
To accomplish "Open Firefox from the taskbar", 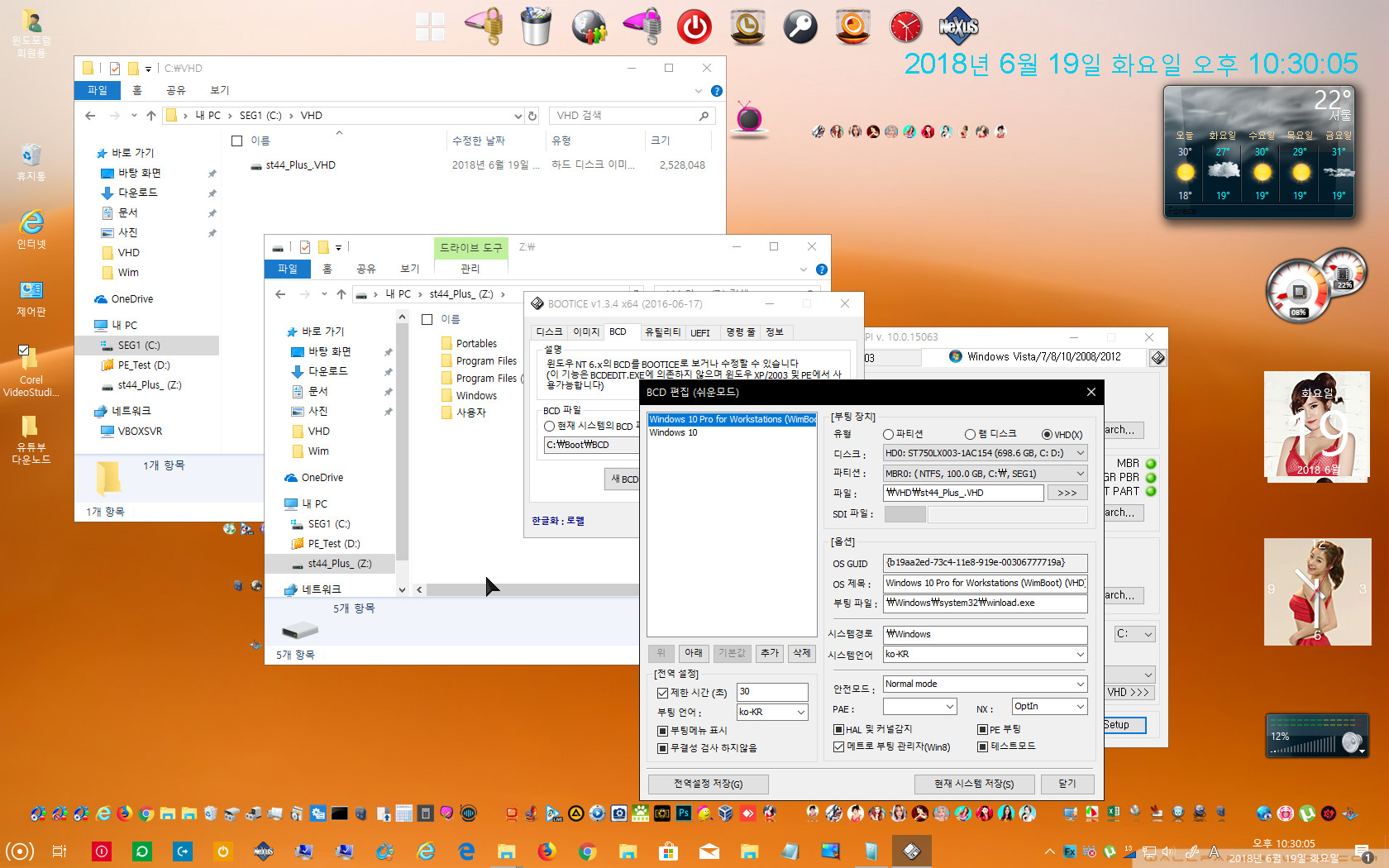I will point(547,851).
